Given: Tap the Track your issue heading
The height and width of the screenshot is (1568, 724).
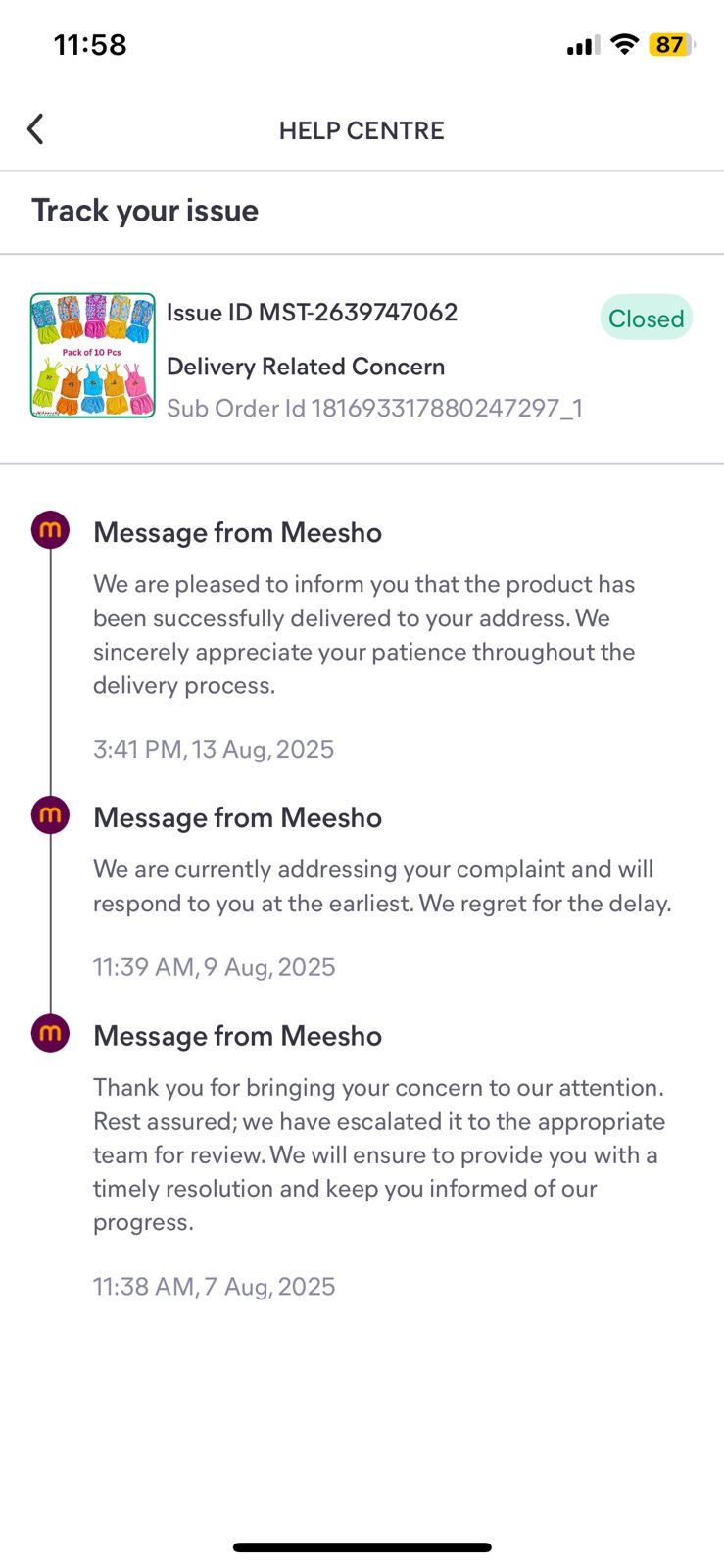Looking at the screenshot, I should [x=145, y=211].
